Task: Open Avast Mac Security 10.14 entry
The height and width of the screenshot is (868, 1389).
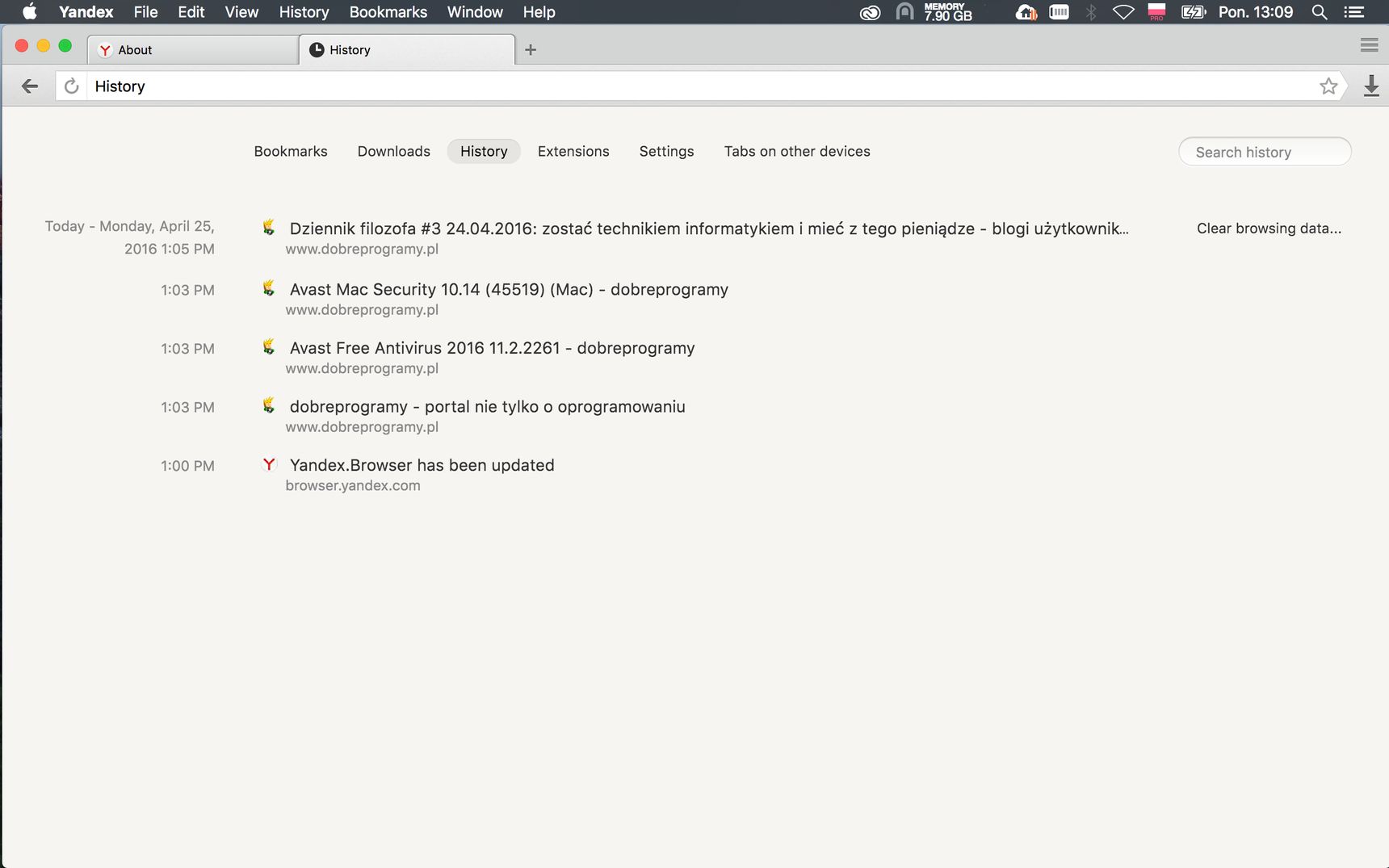Action: coord(509,289)
